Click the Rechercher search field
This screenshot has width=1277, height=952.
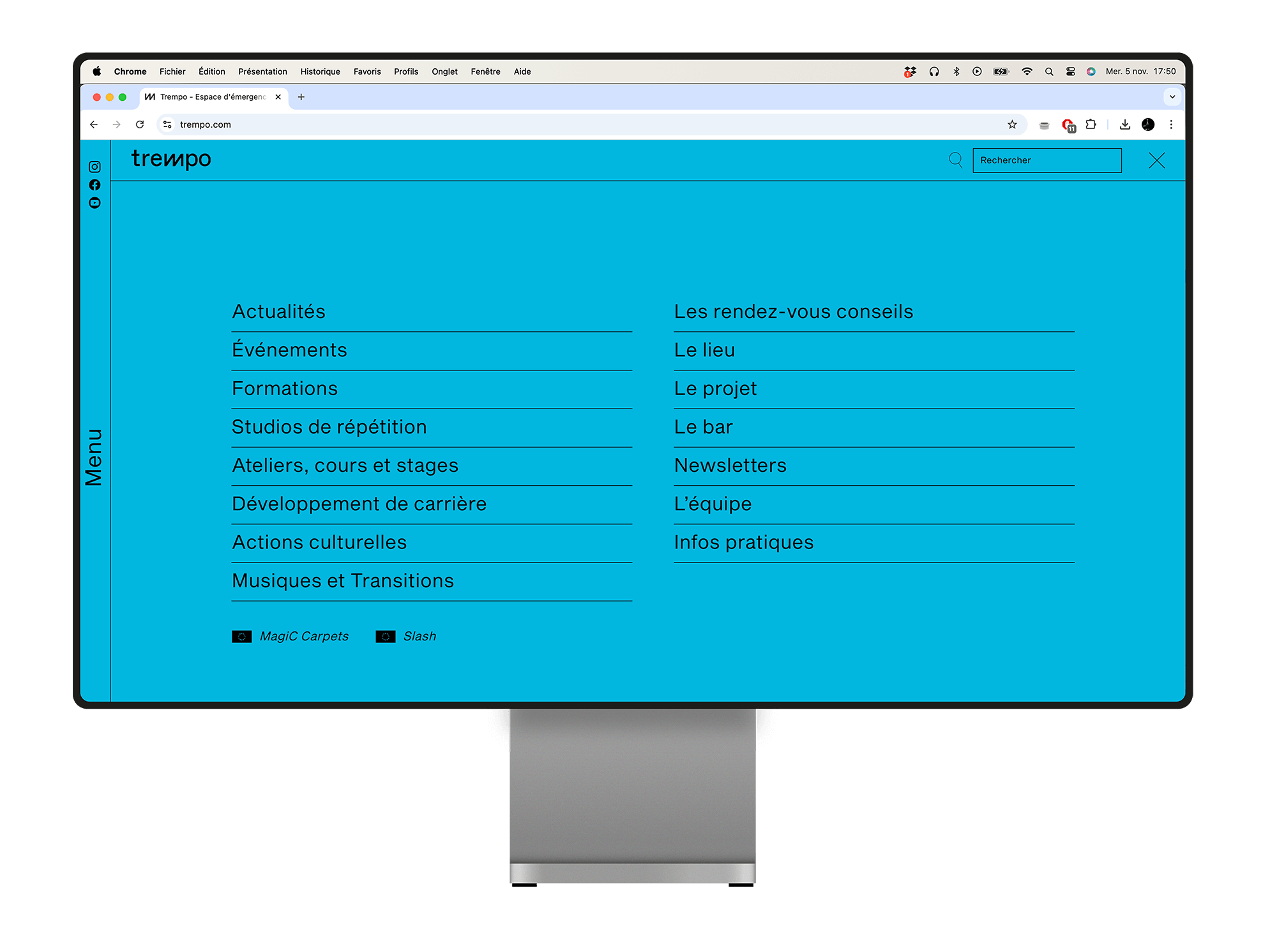tap(1047, 160)
